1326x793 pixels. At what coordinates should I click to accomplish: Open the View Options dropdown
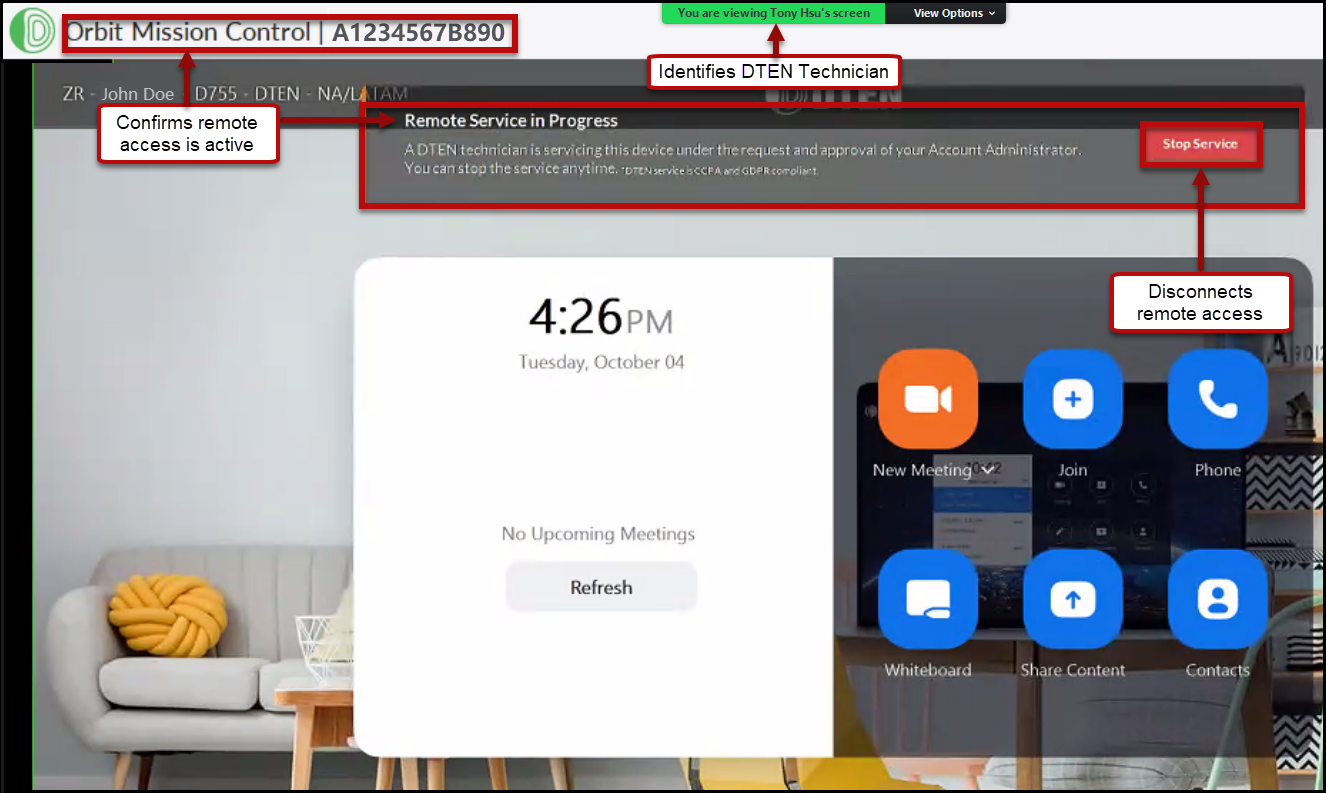(x=954, y=13)
